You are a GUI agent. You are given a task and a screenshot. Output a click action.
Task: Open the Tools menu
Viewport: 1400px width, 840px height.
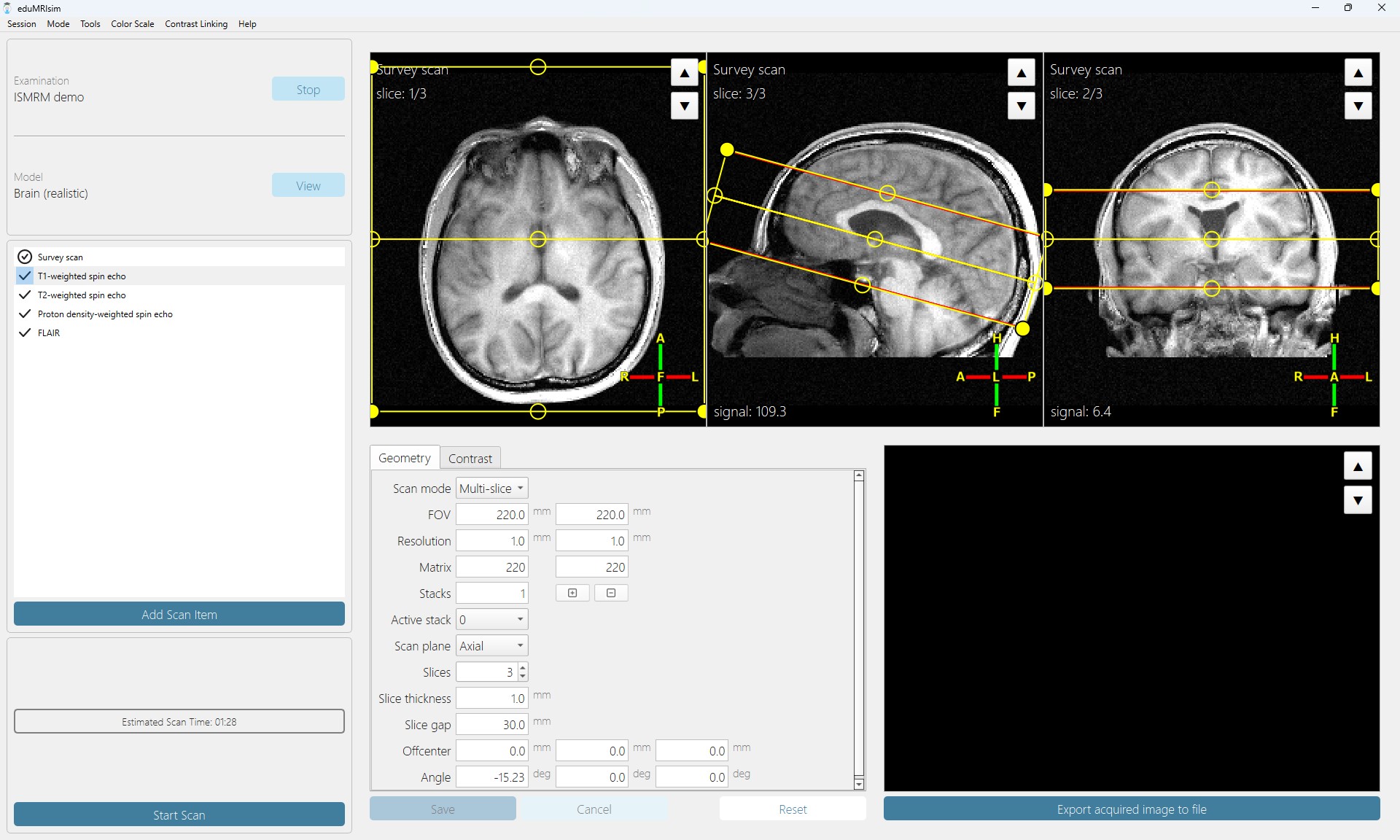pos(90,24)
